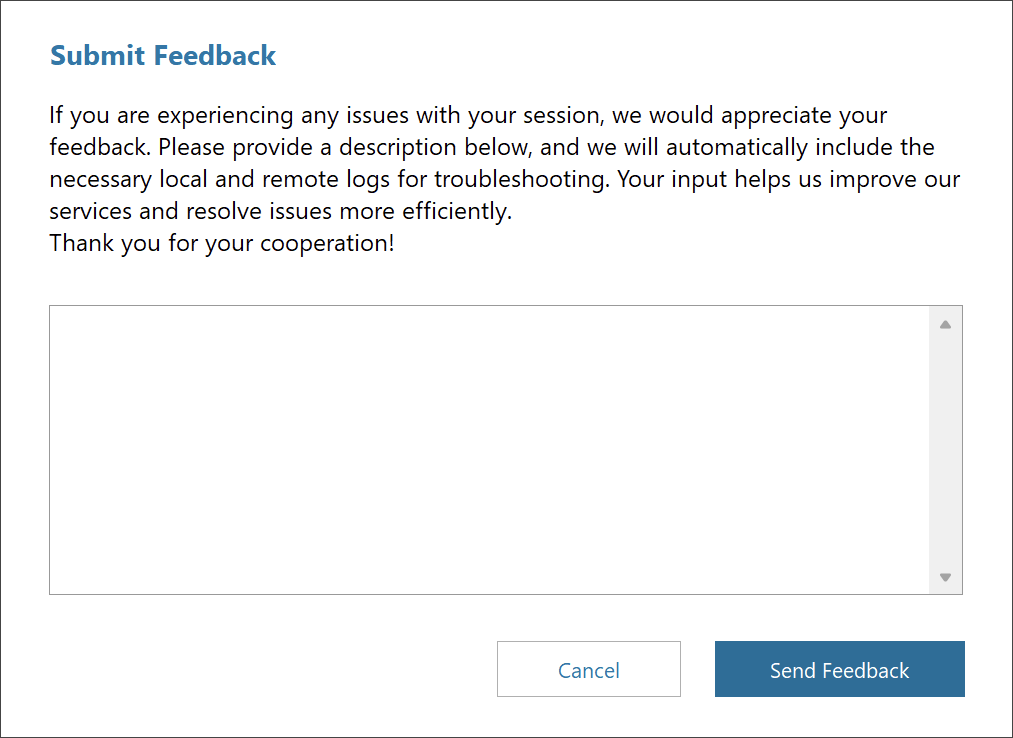The height and width of the screenshot is (738, 1013).
Task: Click the Send Feedback button
Action: 839,669
